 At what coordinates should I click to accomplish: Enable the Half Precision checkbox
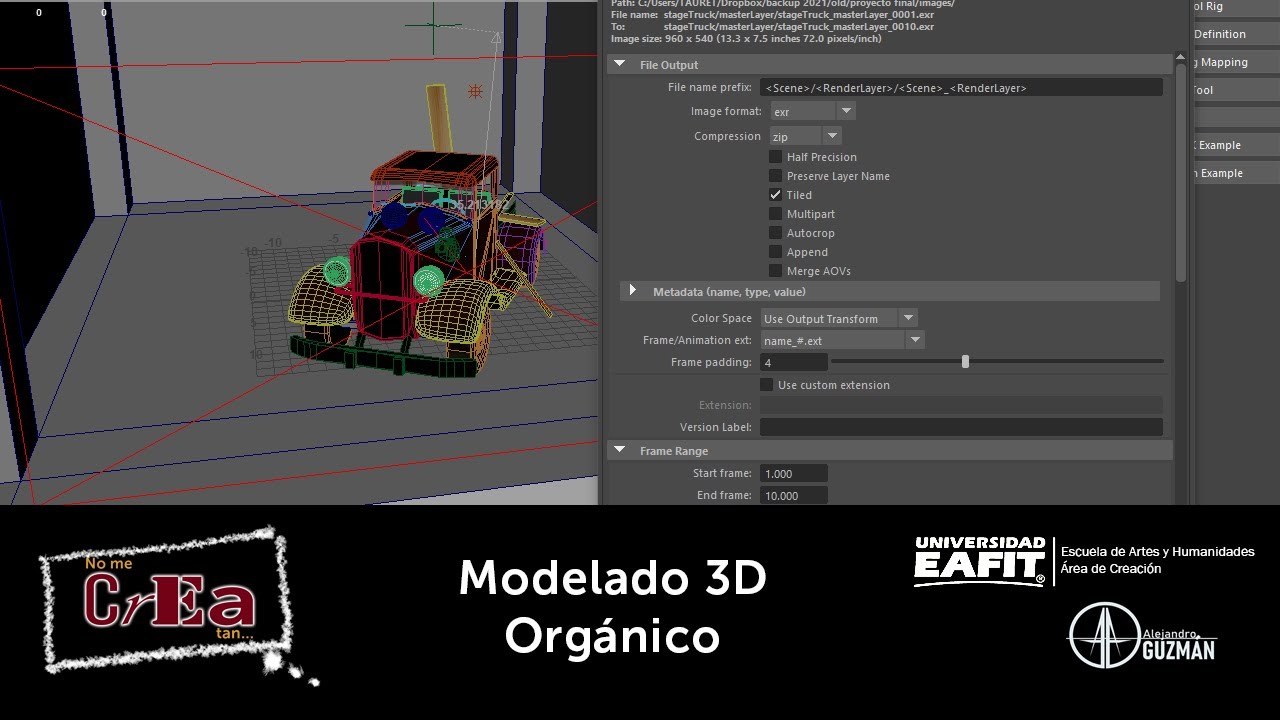coord(775,157)
